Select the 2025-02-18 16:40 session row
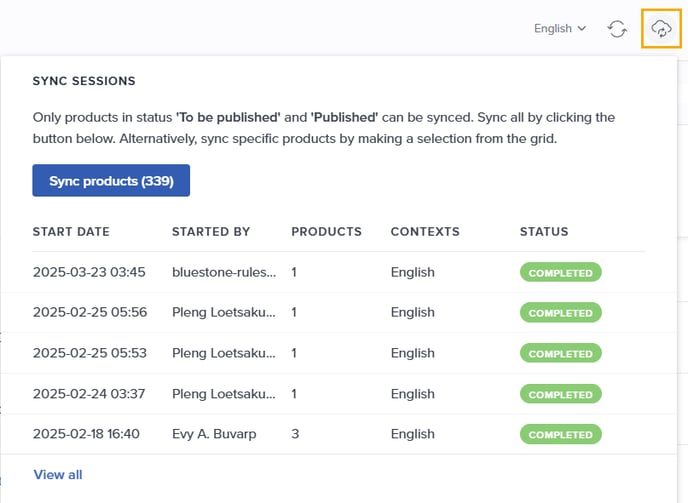Image resolution: width=688 pixels, height=503 pixels. click(338, 434)
